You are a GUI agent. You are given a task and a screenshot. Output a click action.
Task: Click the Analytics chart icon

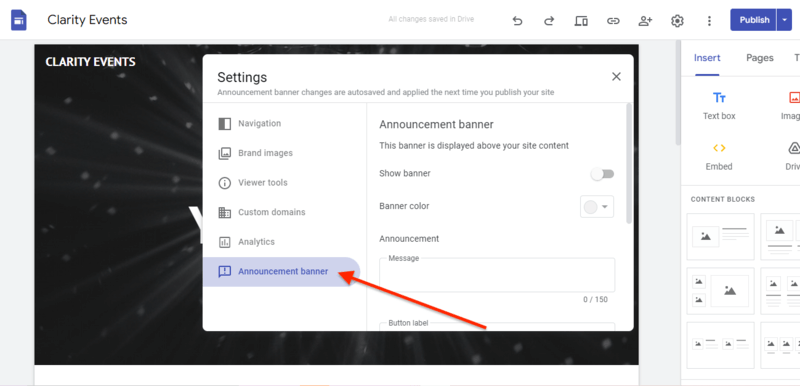(224, 242)
